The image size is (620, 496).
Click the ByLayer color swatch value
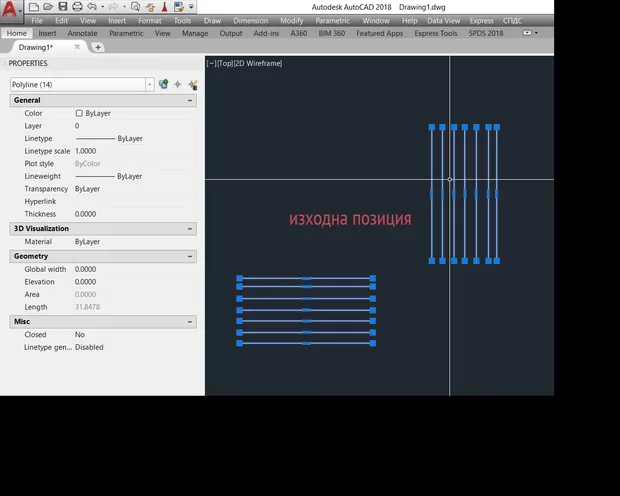tap(93, 114)
